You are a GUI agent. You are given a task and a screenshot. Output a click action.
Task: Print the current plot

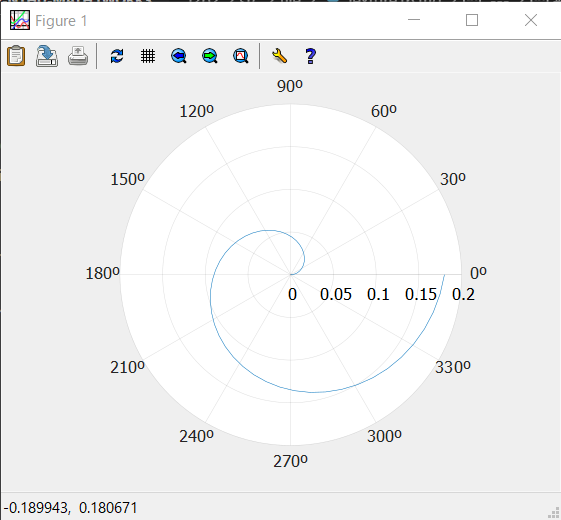[78, 56]
